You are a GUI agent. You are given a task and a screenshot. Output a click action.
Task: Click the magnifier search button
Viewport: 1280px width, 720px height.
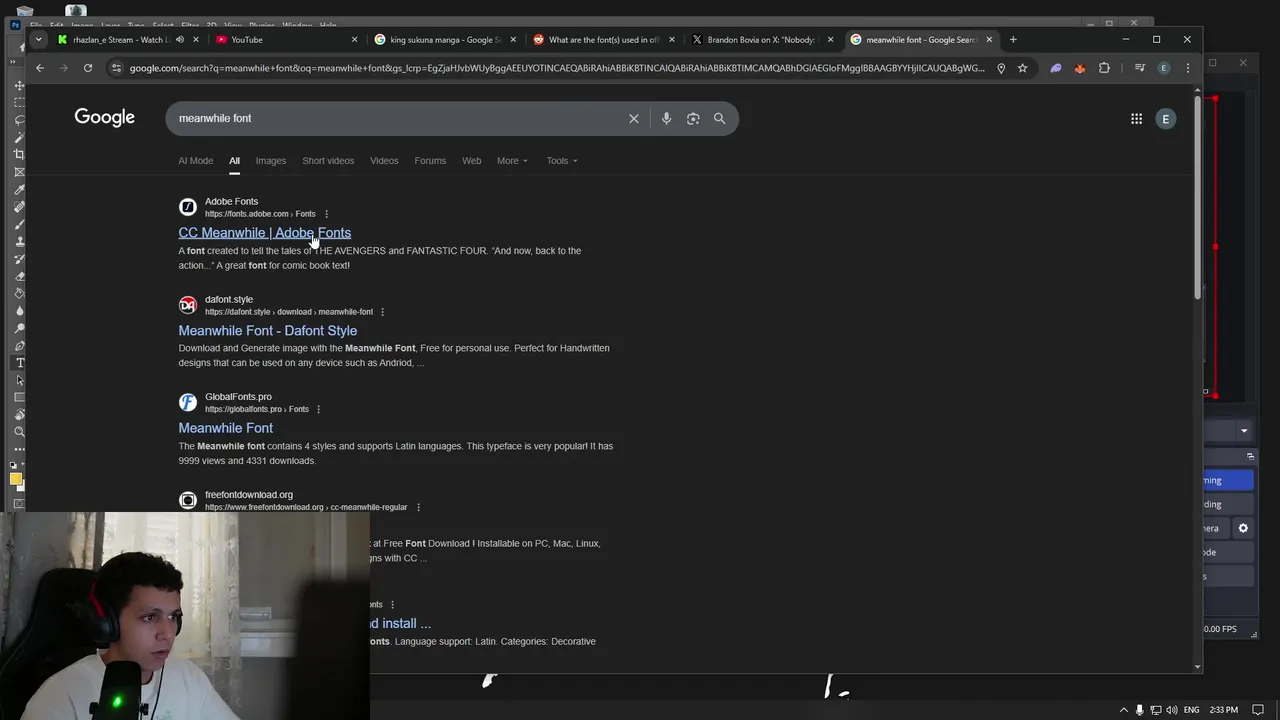pos(719,118)
